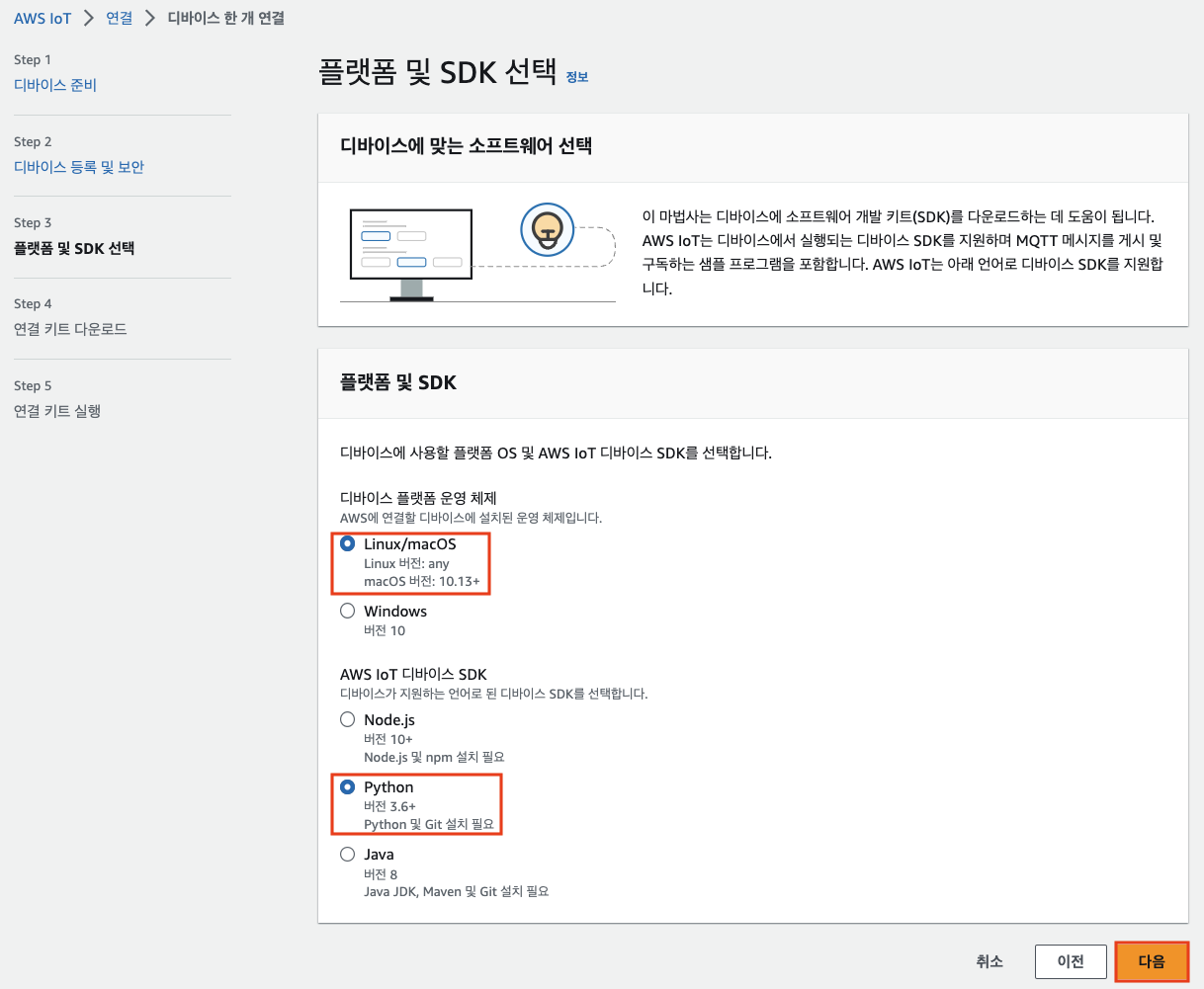This screenshot has height=989, width=1204.
Task: Click the Linux 버전: any text
Action: tap(406, 563)
